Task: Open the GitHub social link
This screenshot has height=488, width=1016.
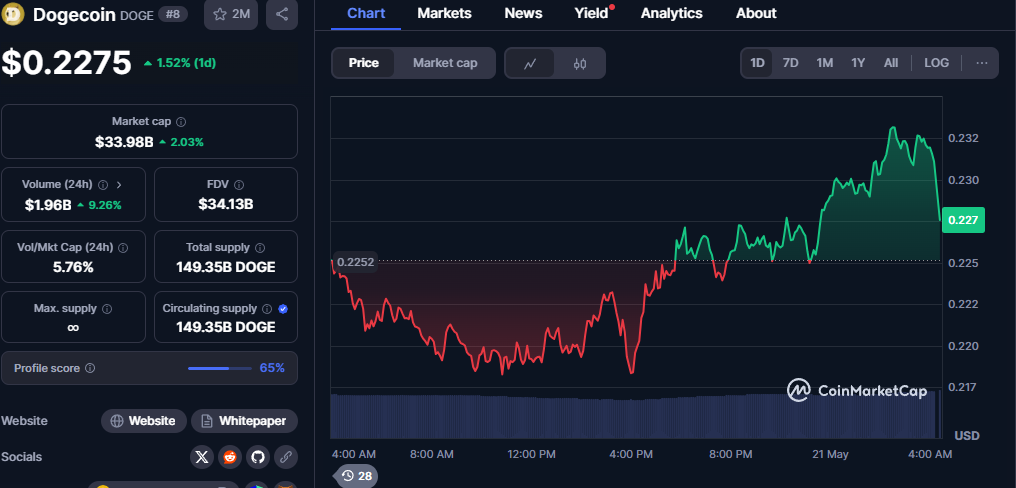Action: (x=258, y=457)
